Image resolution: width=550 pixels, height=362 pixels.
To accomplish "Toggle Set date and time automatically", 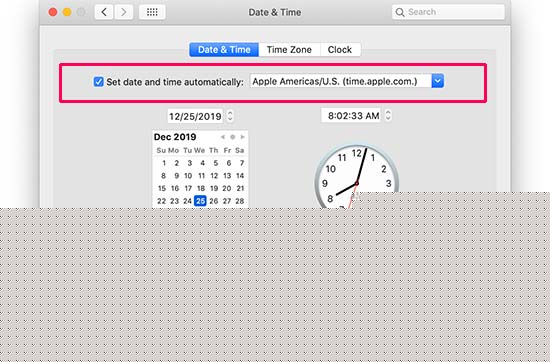I will click(x=99, y=82).
